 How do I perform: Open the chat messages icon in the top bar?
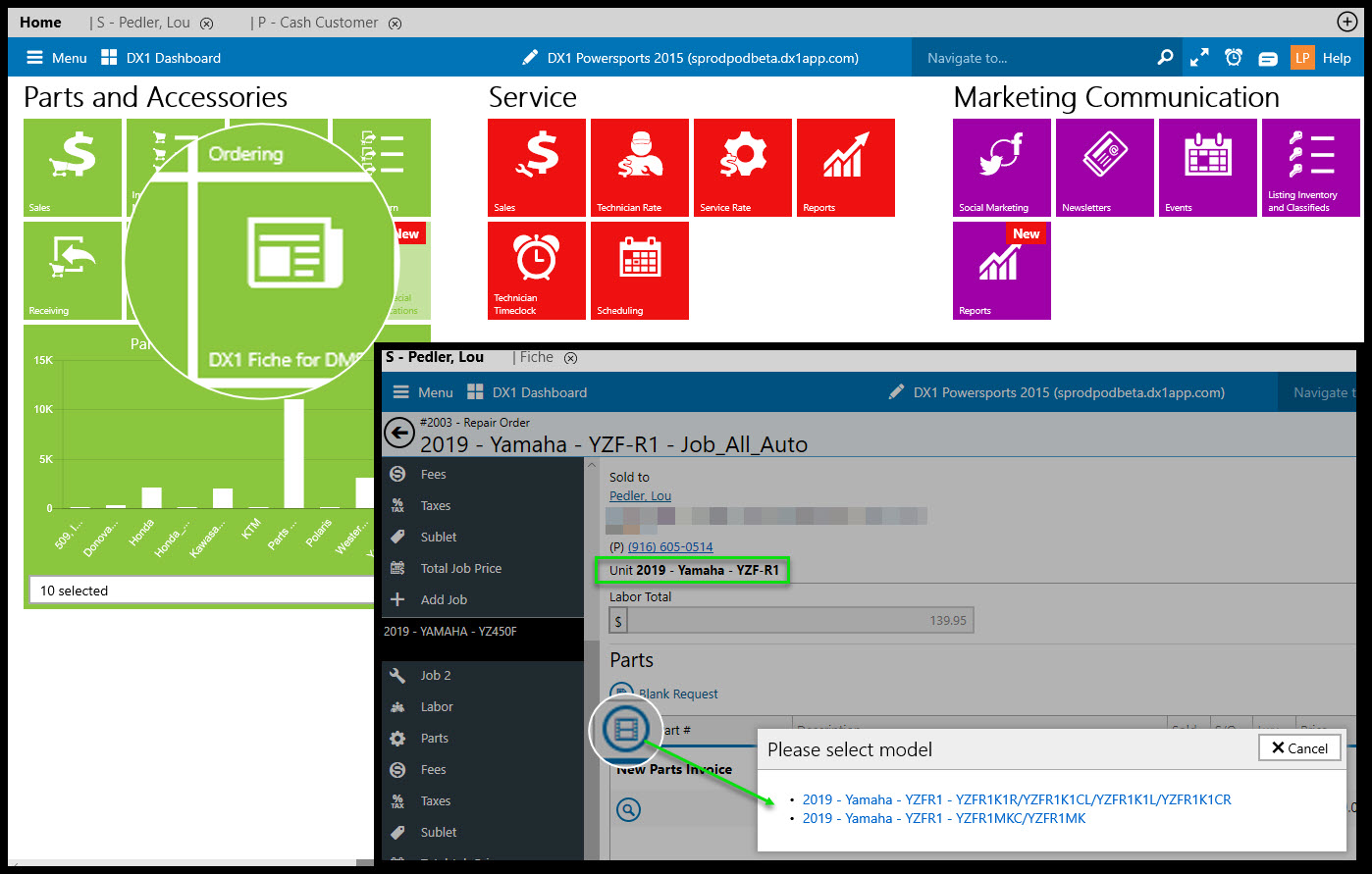1268,59
